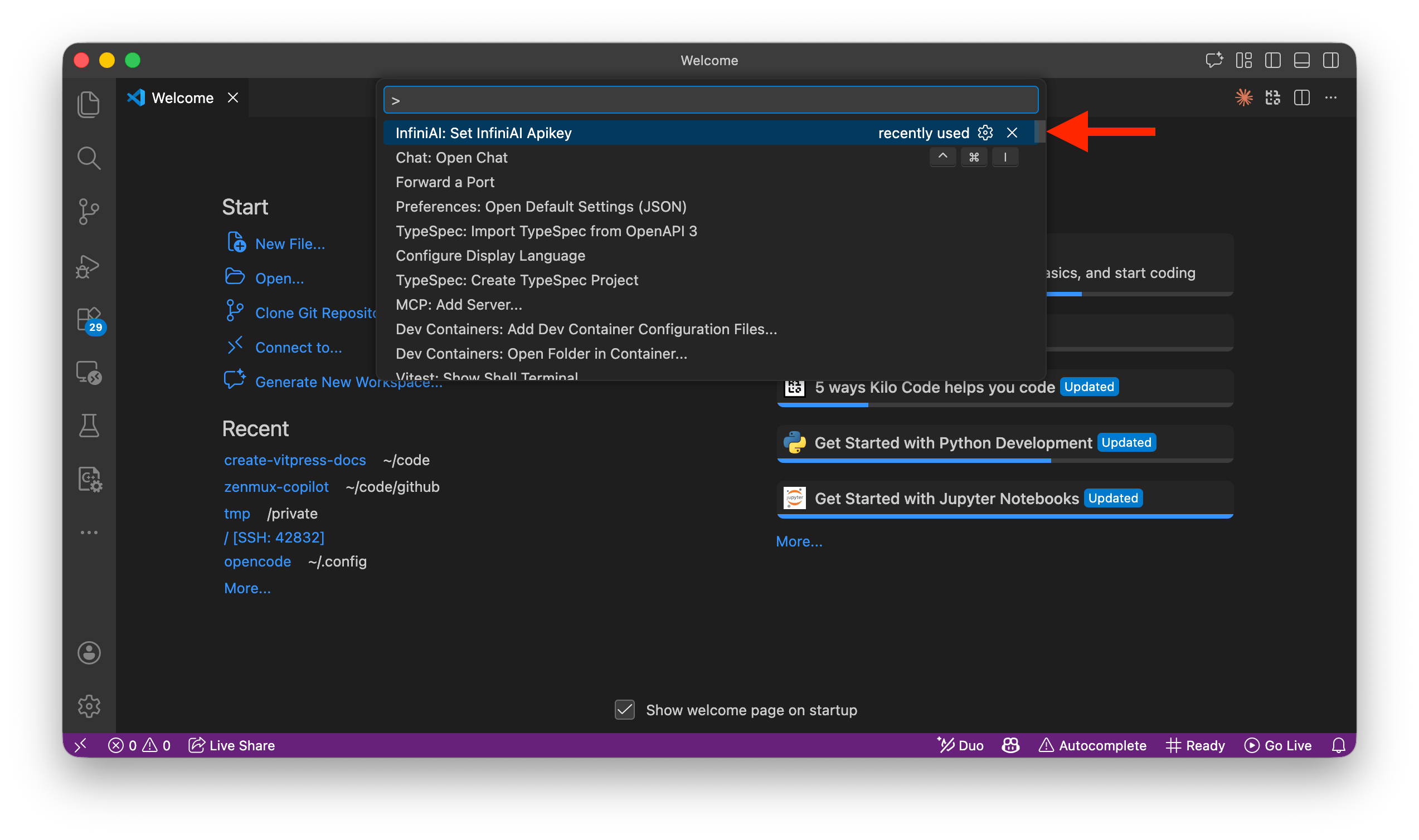Toggle the primary side bar layout button
The image size is (1419, 840).
coord(1273,60)
